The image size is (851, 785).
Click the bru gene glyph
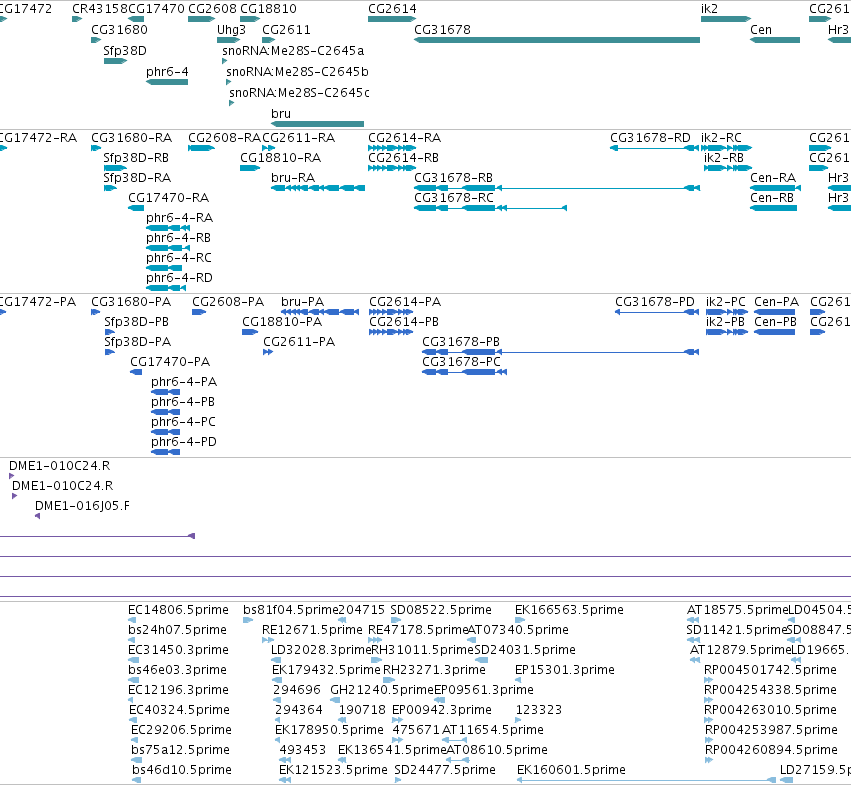point(317,124)
